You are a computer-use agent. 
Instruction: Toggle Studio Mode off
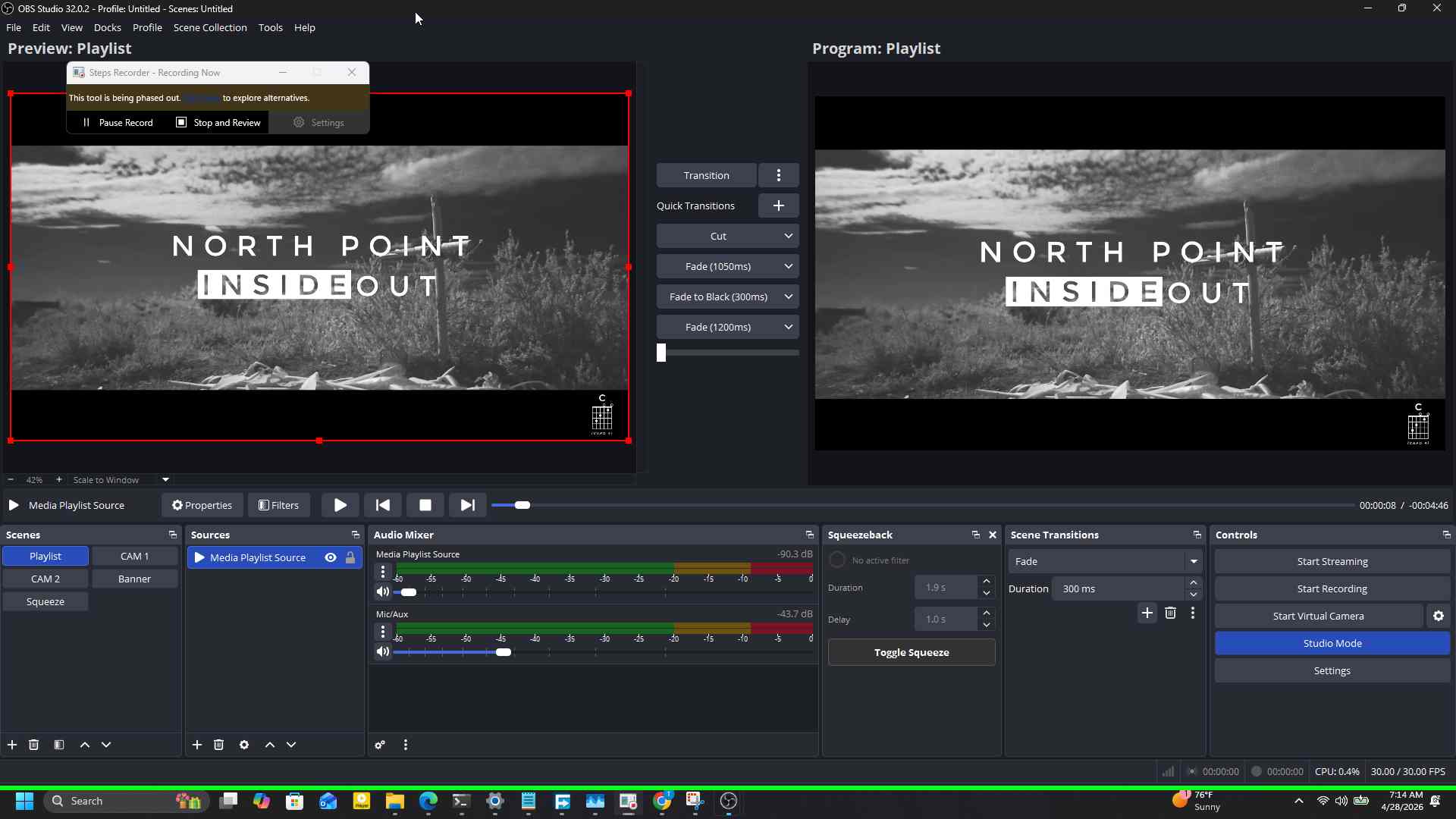coord(1332,643)
